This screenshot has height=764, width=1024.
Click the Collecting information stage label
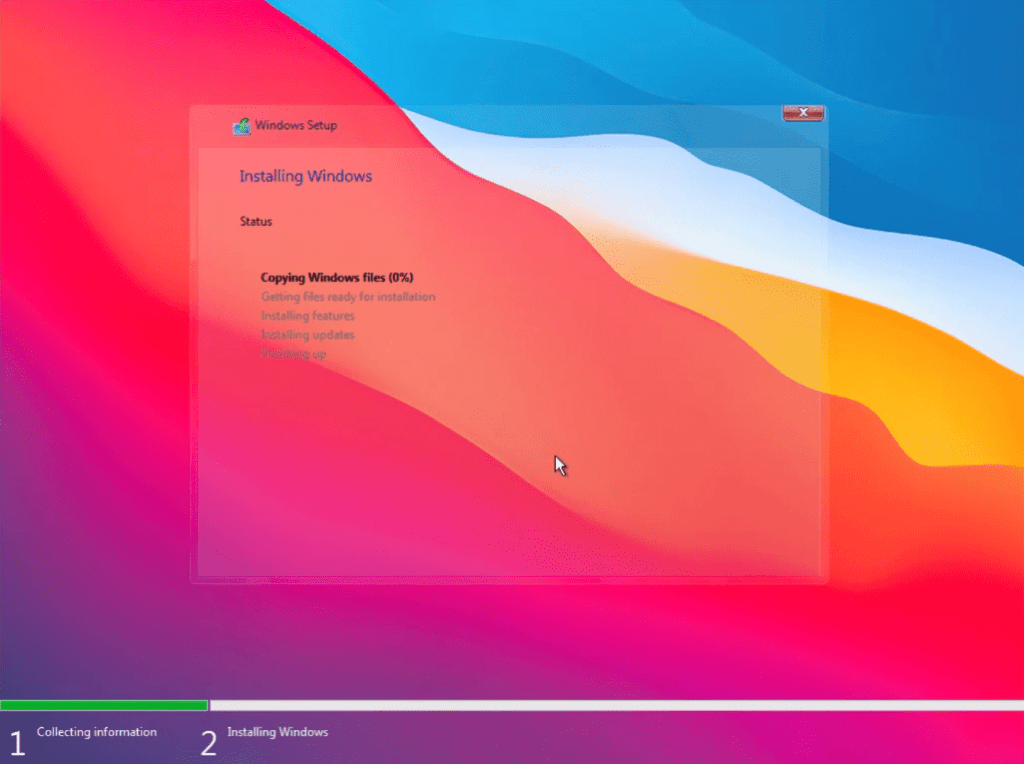point(97,732)
